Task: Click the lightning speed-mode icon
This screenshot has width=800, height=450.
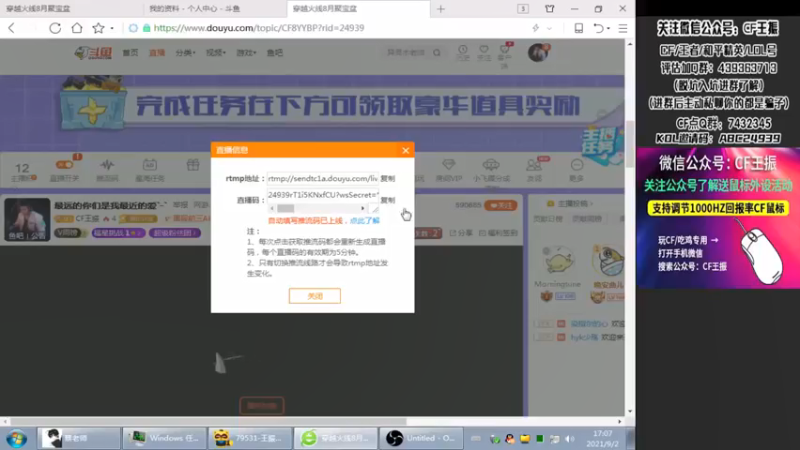Action: coord(536,28)
